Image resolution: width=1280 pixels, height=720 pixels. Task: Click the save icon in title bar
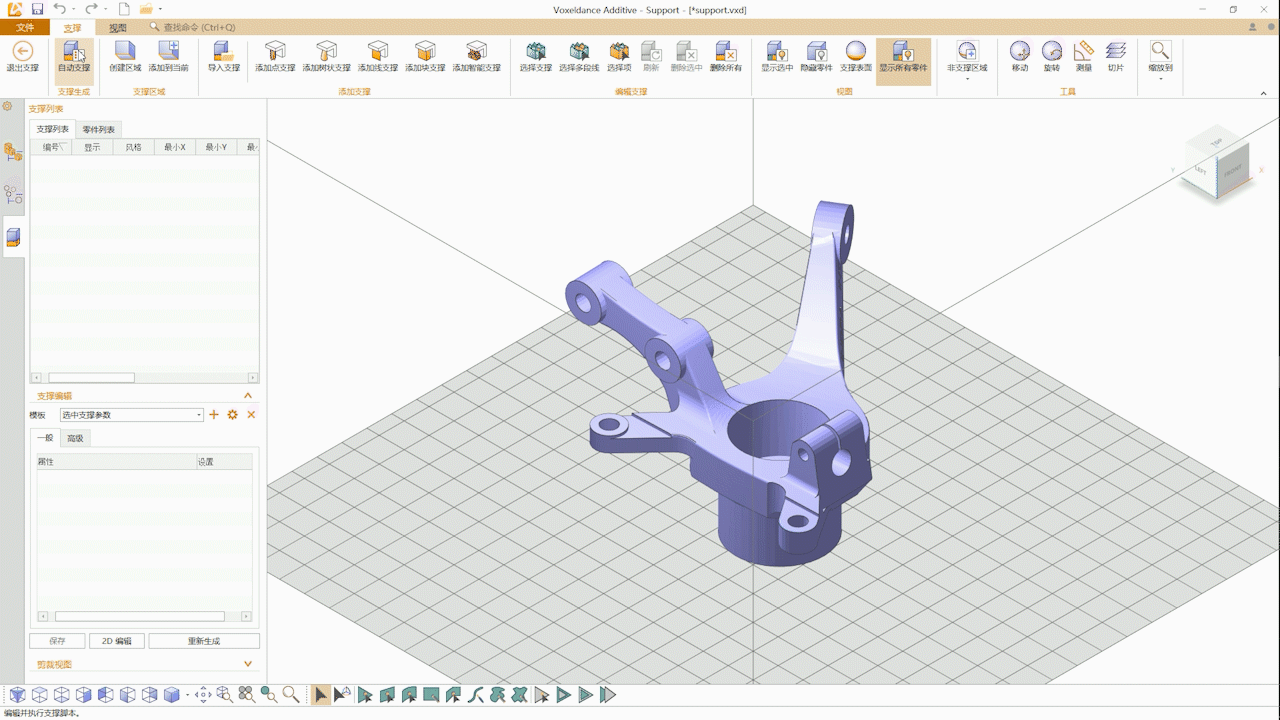[x=37, y=9]
